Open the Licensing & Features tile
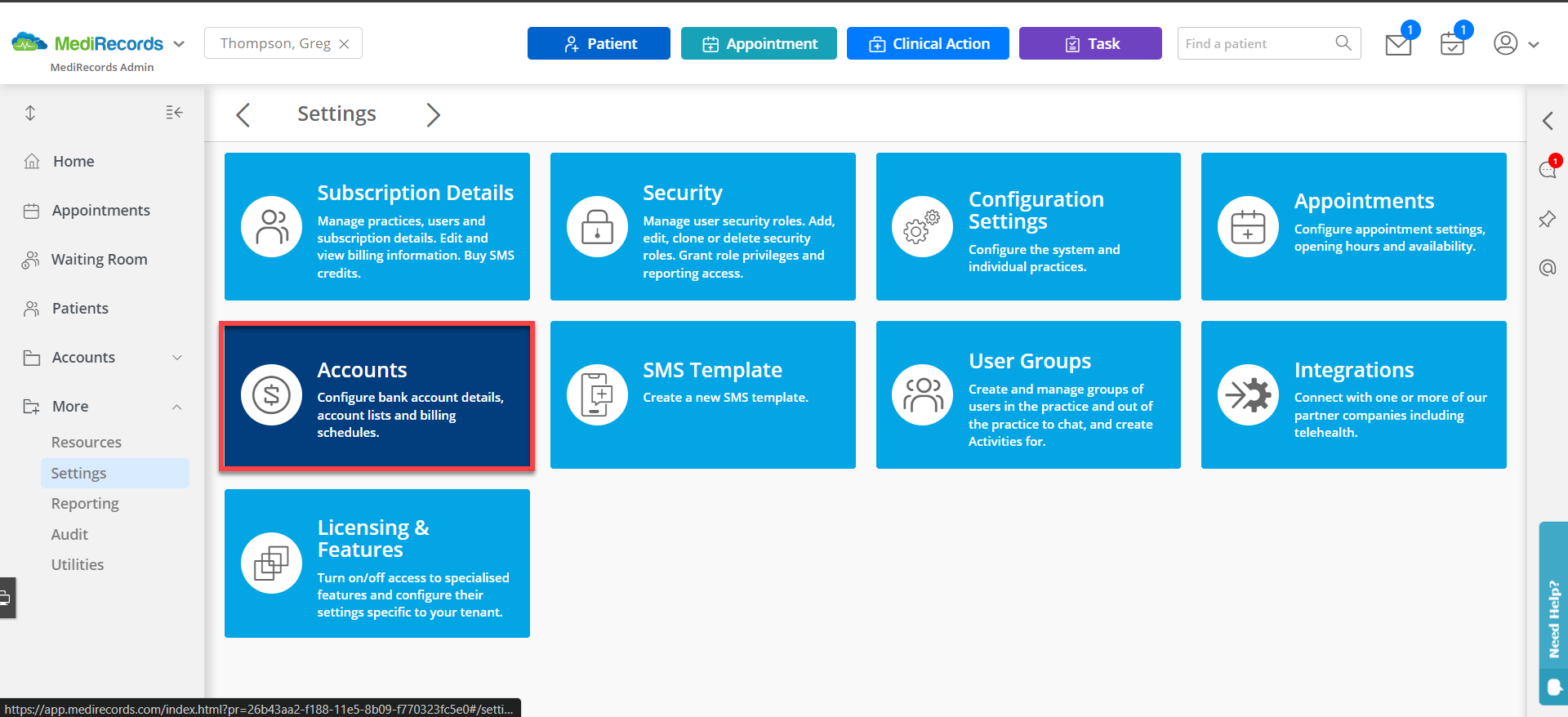Viewport: 1568px width, 717px height. tap(377, 563)
